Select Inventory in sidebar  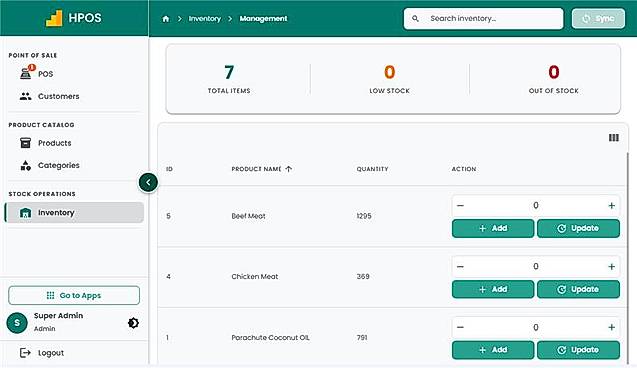pyautogui.click(x=74, y=212)
